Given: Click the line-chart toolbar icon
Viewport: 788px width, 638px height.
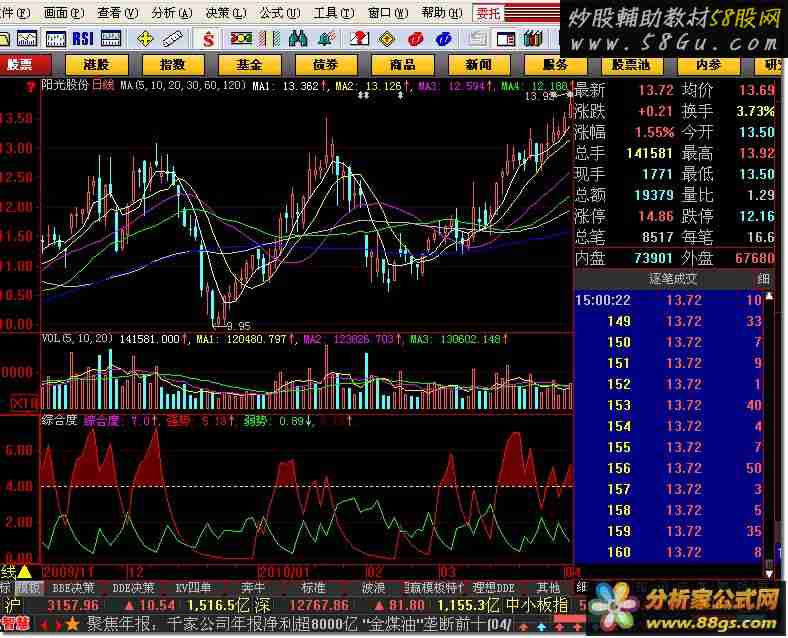Looking at the screenshot, I should (x=27, y=39).
